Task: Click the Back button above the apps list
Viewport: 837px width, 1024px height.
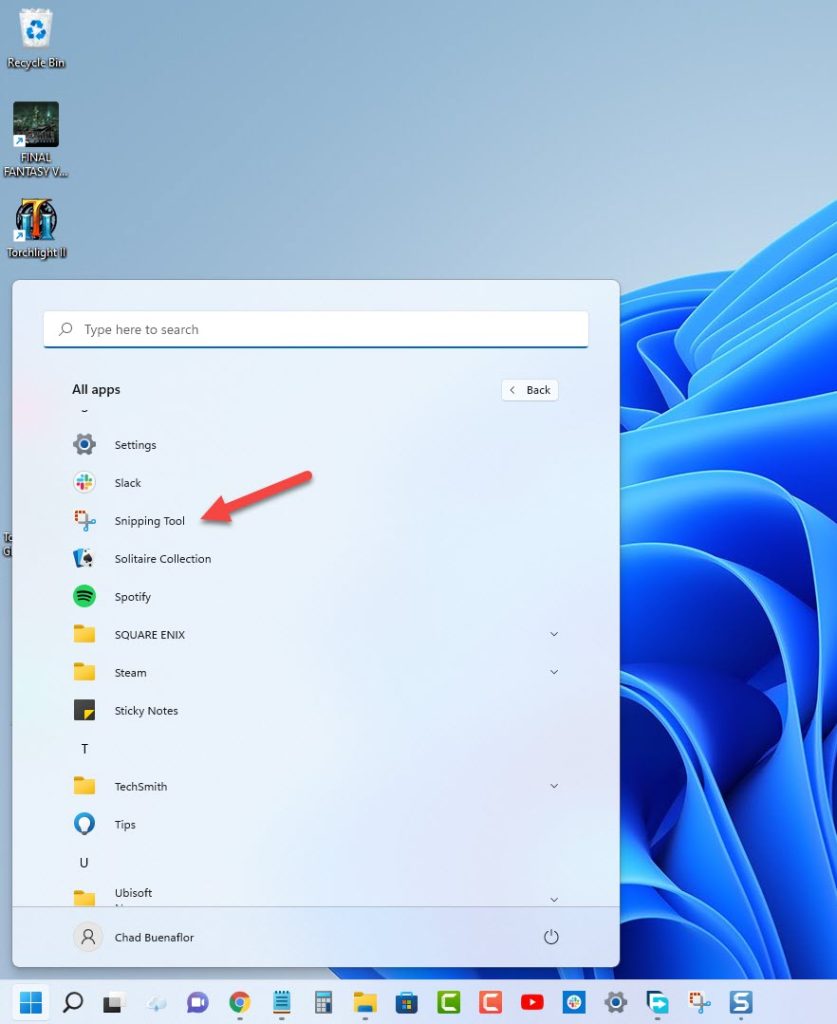Action: tap(529, 390)
